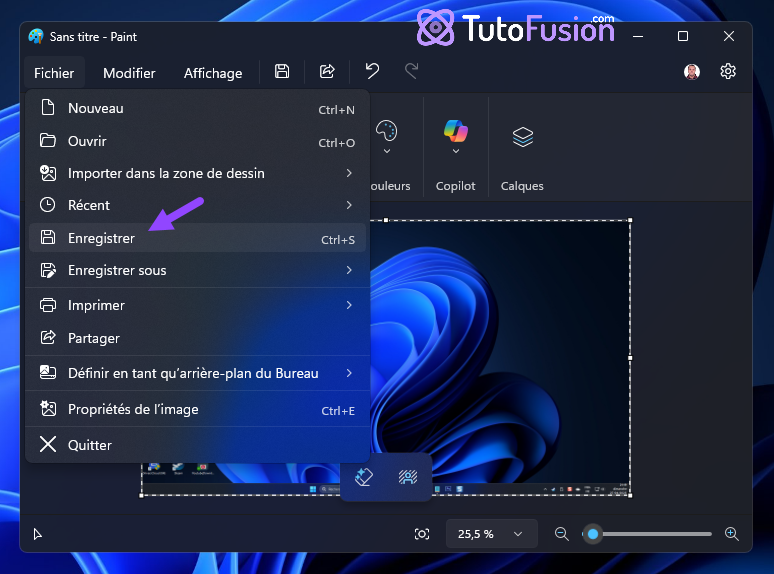Open the color palette editor icon
This screenshot has height=574, width=774.
coord(387,130)
